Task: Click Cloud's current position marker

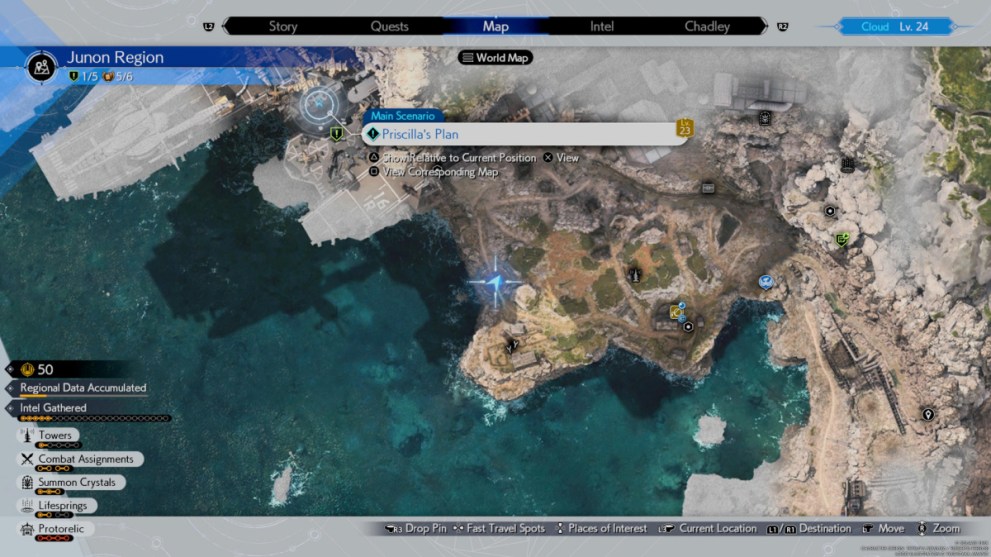Action: point(497,284)
